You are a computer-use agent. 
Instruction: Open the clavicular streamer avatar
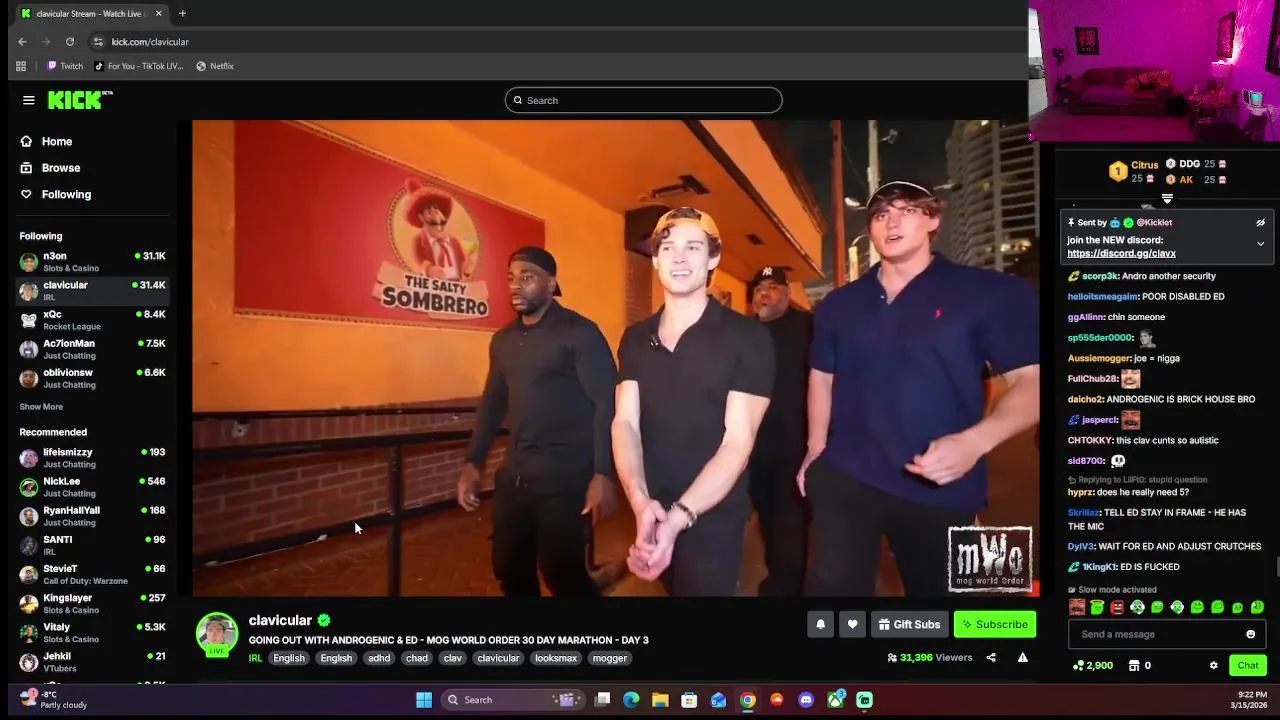coord(217,634)
